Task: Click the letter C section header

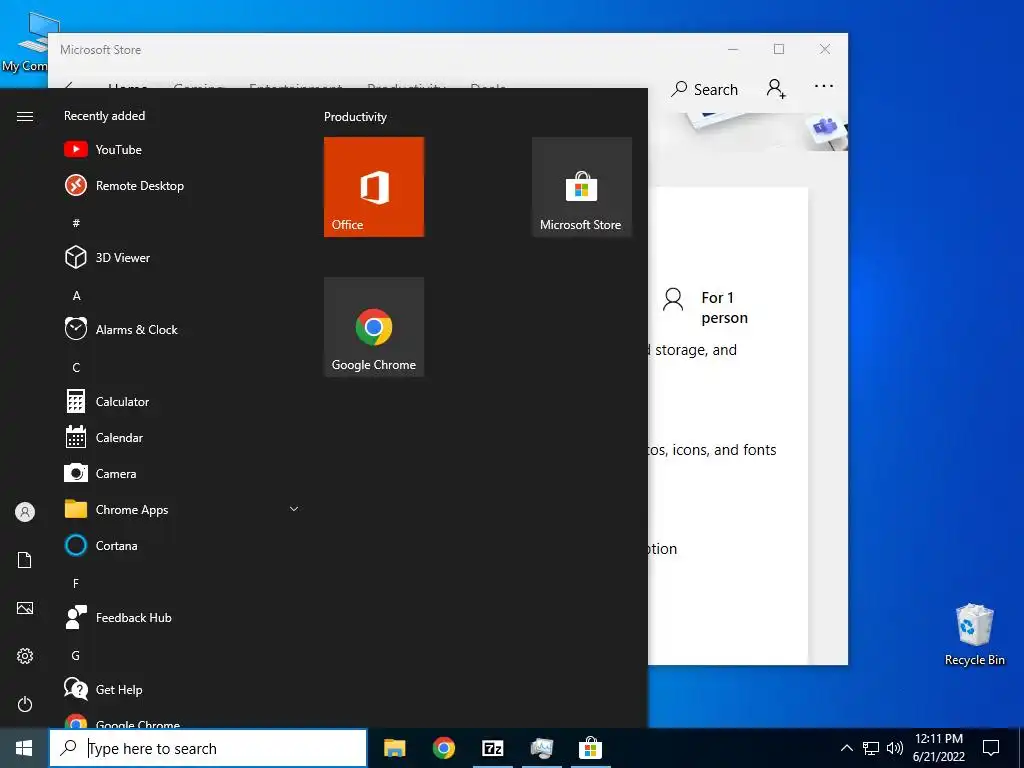Action: coord(76,367)
